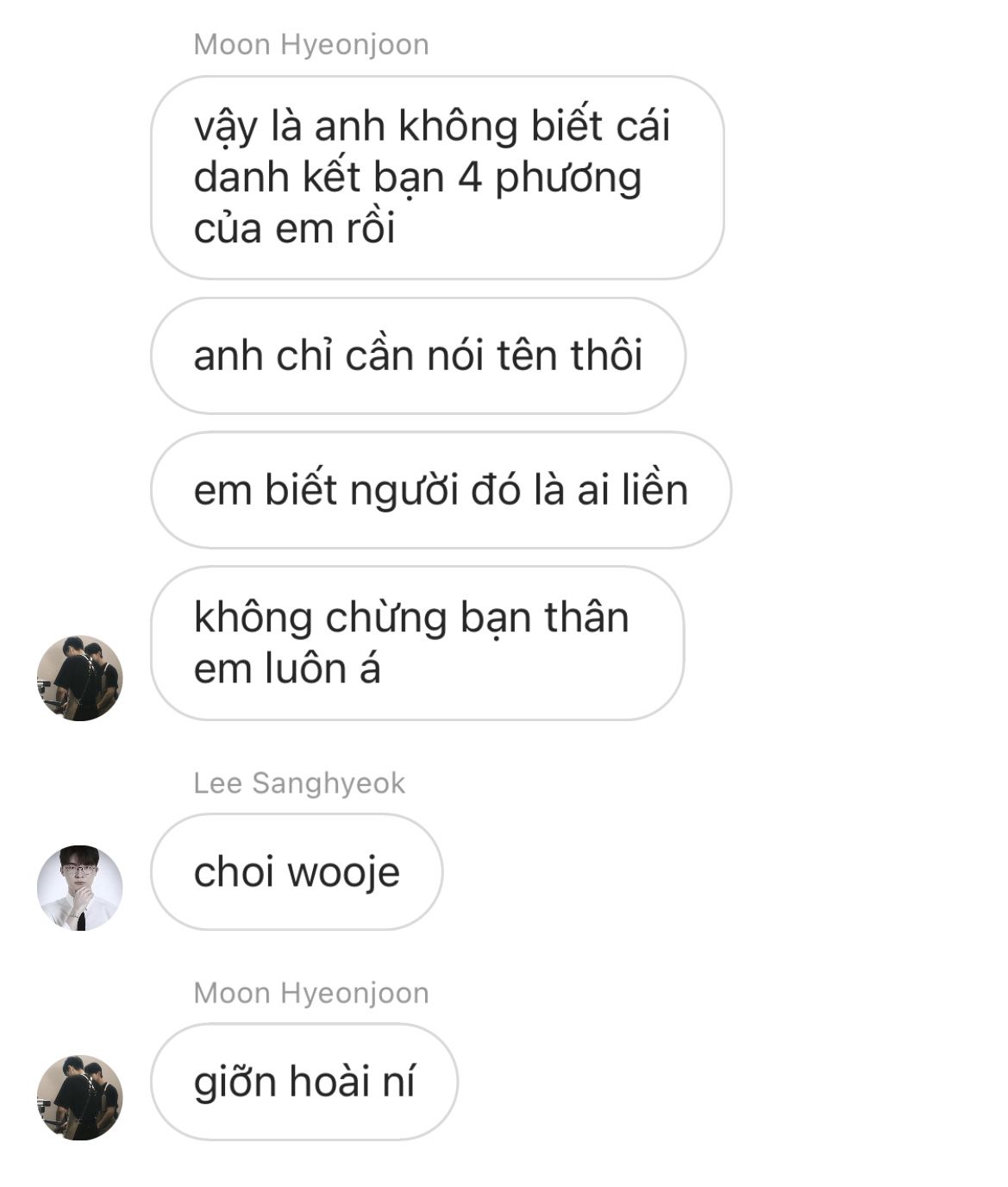Screen dimensions: 1008x1187
Task: Click the 'Lee Sanghyeok' sender name
Action: pyautogui.click(x=299, y=783)
